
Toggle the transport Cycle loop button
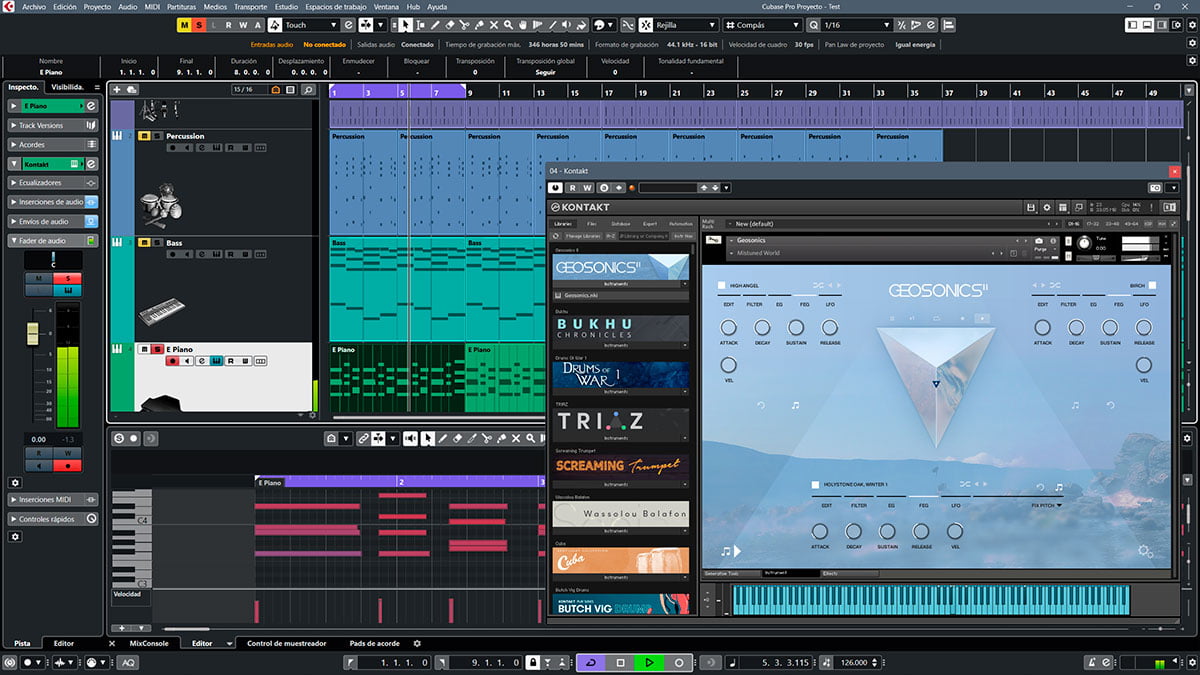tap(591, 662)
